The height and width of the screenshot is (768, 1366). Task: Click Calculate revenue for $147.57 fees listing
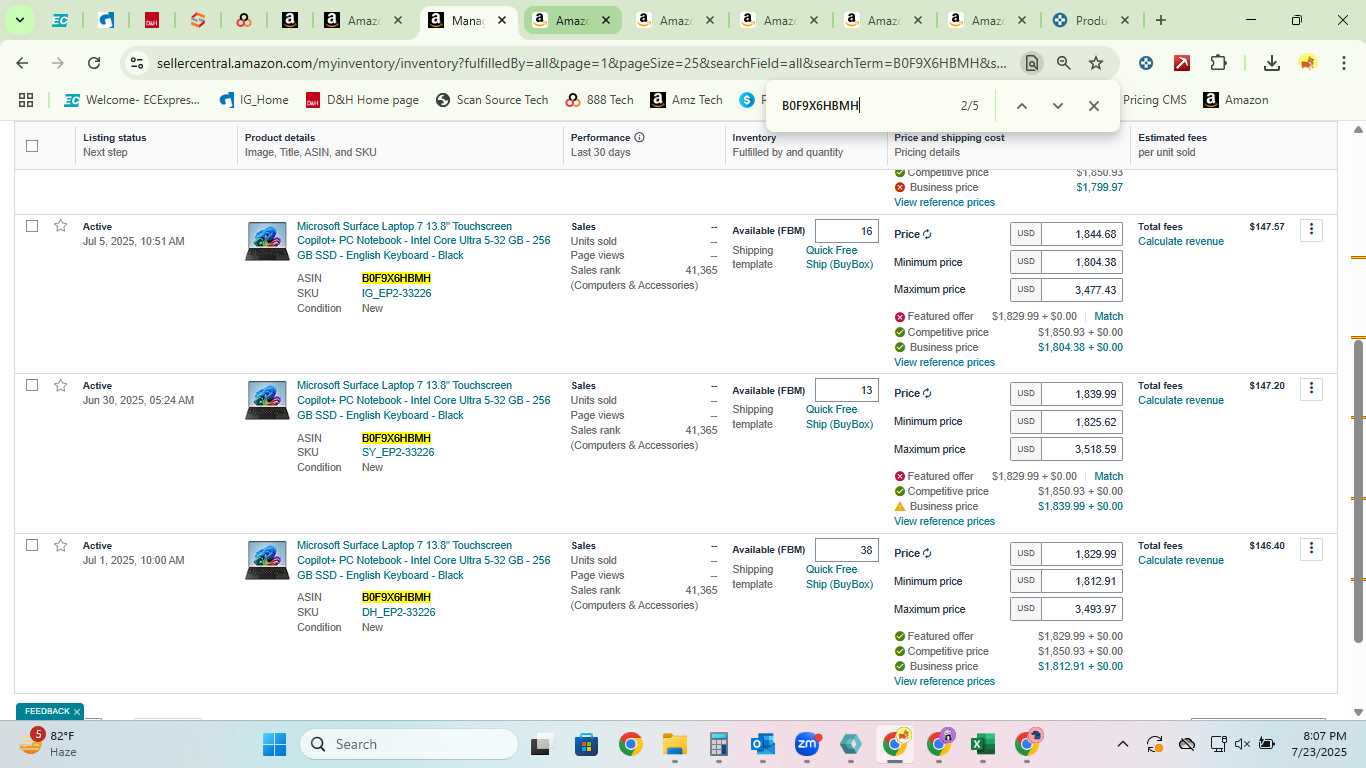coord(1180,241)
